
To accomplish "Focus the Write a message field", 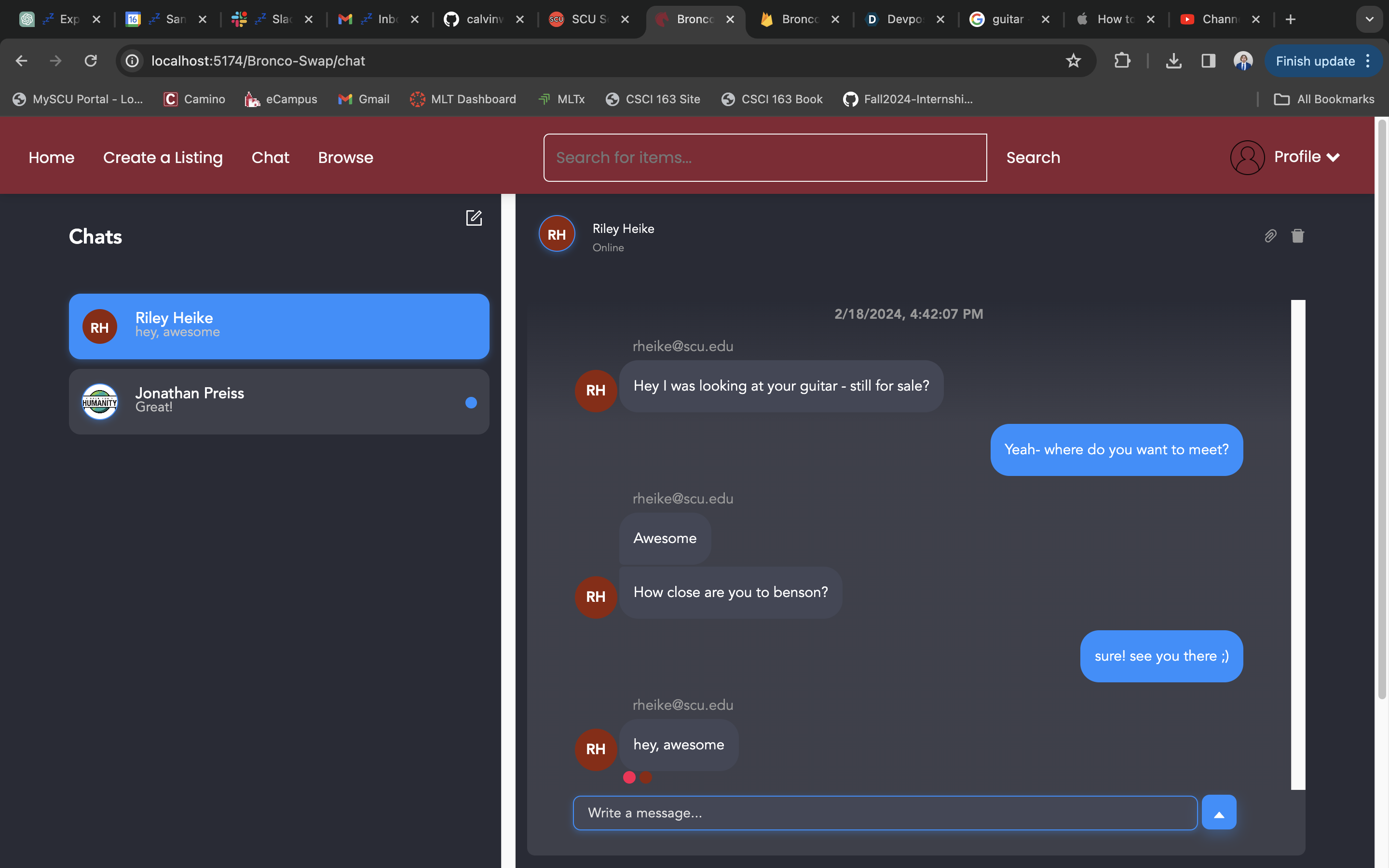I will click(x=885, y=813).
